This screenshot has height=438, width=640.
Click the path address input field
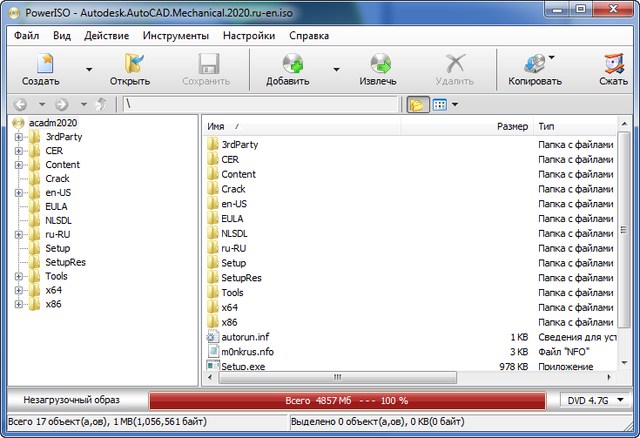pyautogui.click(x=260, y=104)
